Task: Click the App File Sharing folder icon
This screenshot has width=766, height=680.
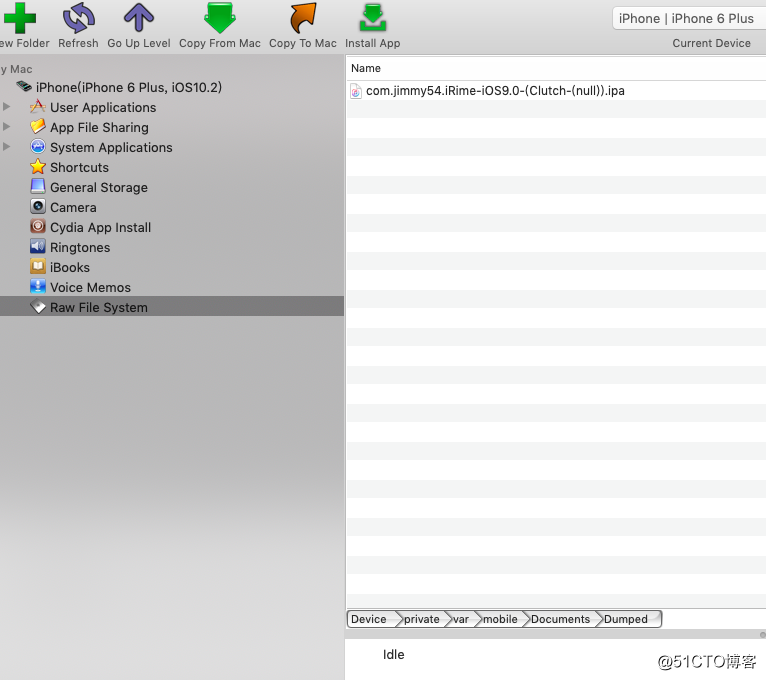Action: (38, 127)
